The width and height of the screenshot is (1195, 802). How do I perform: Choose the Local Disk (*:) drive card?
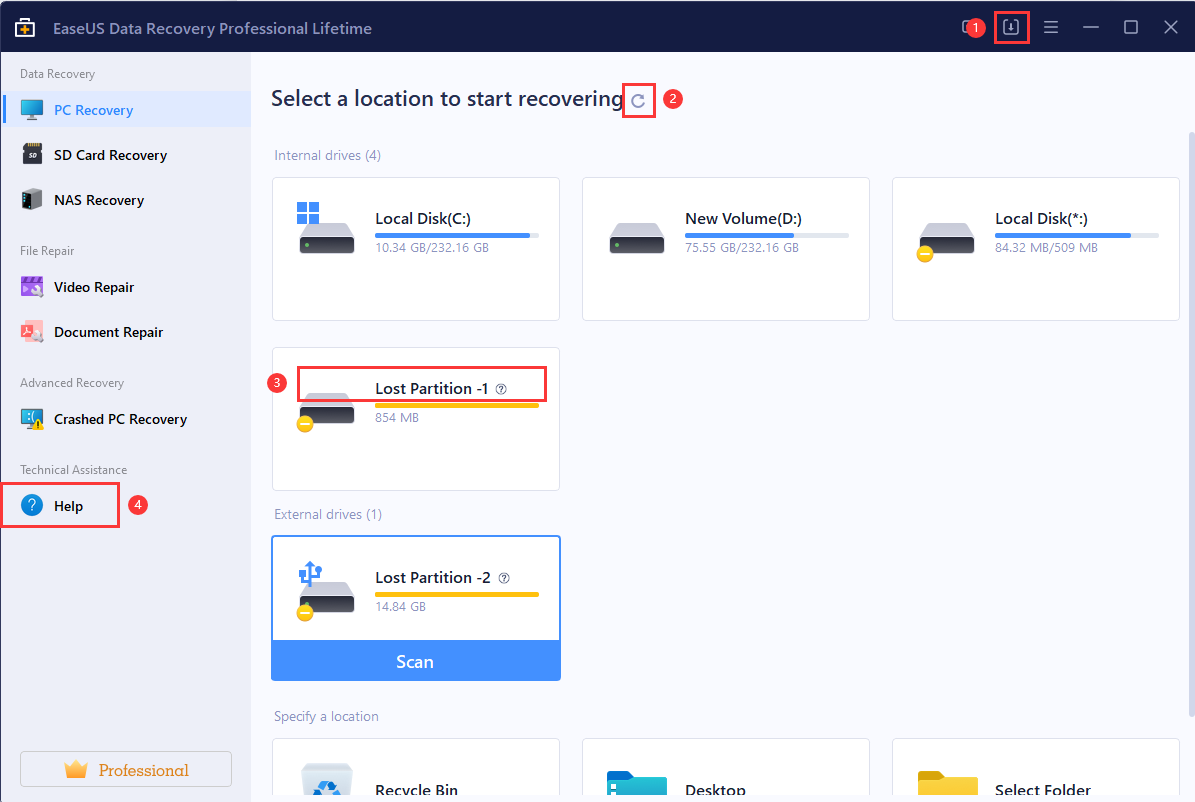(1035, 249)
